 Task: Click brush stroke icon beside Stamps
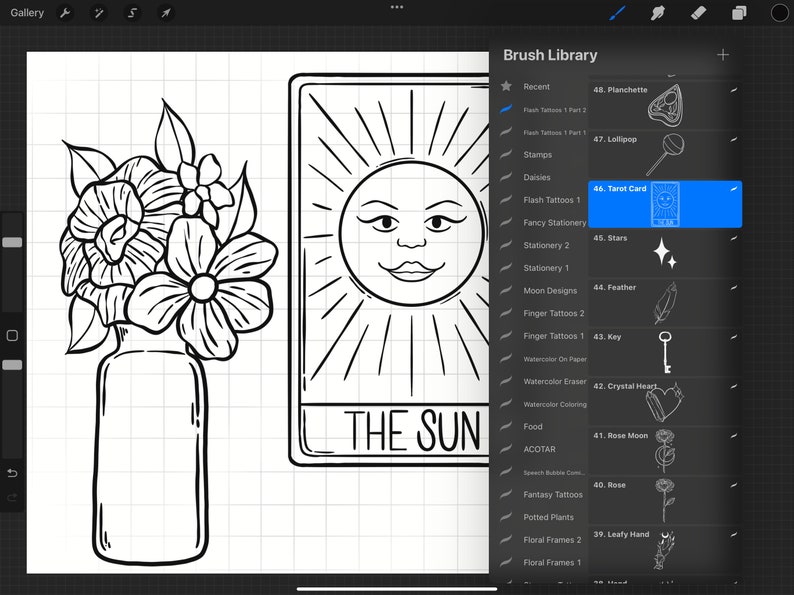coord(506,154)
